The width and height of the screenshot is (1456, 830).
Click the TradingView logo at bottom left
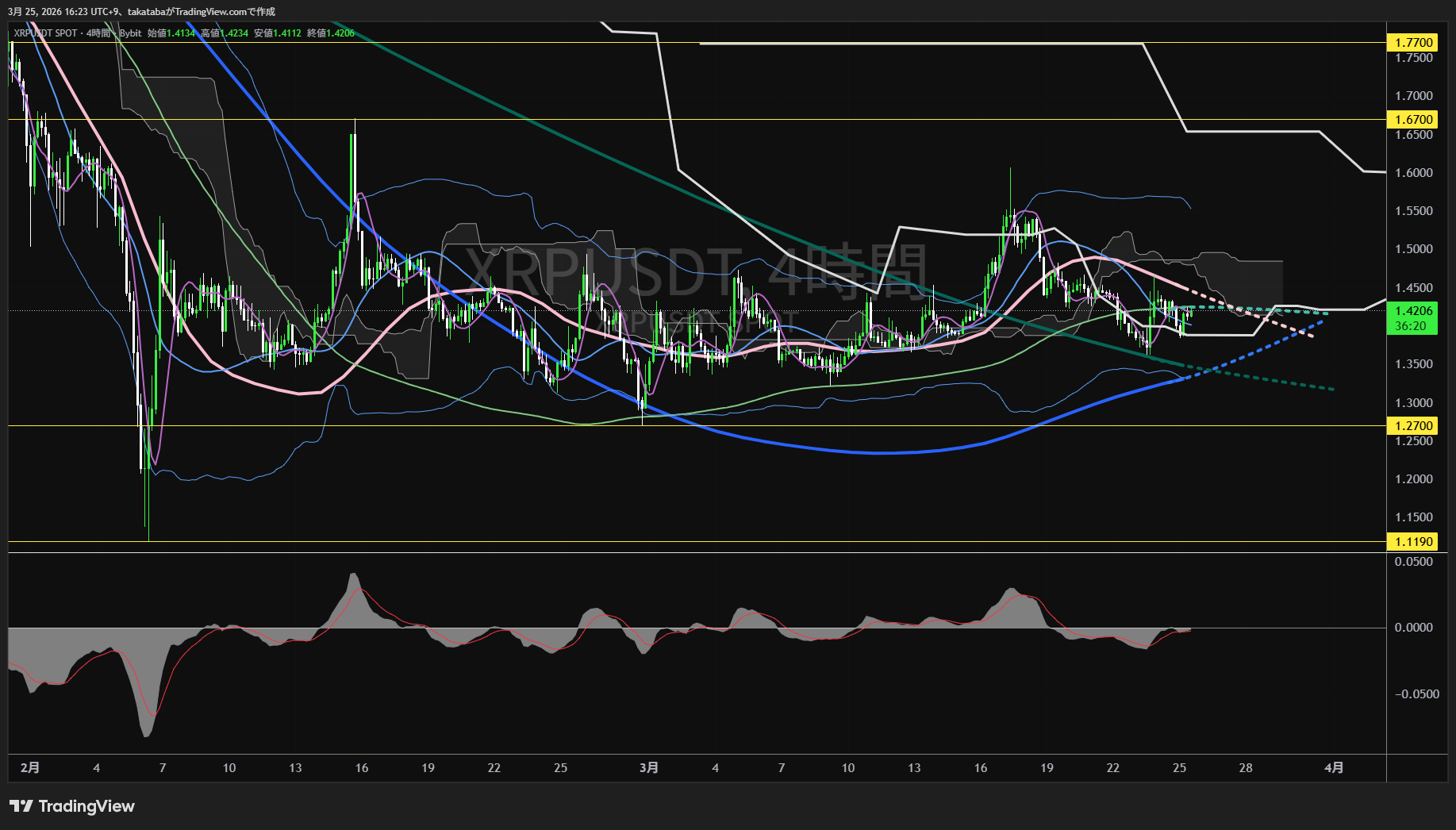click(72, 806)
